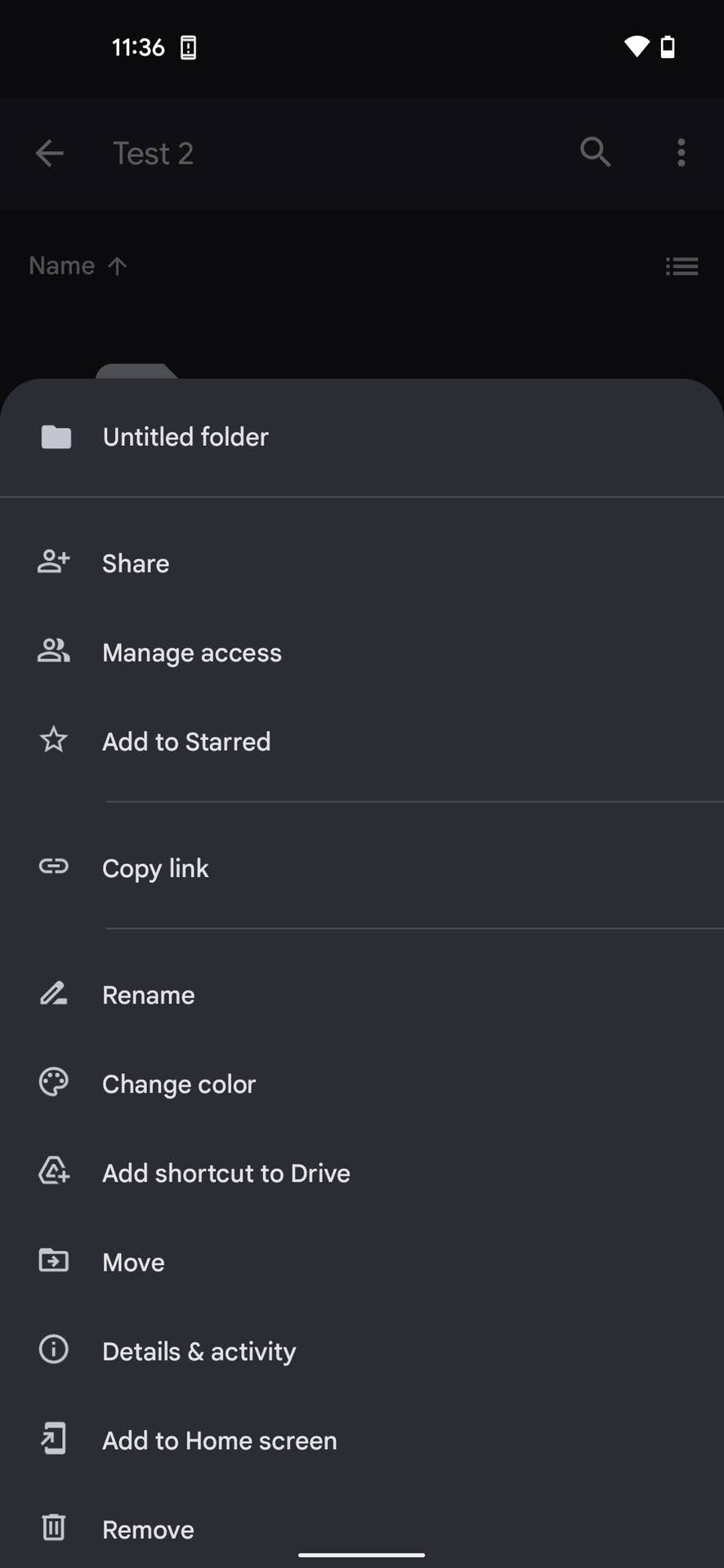
Task: Tap the Add shortcut to Drive icon
Action: point(53,1172)
